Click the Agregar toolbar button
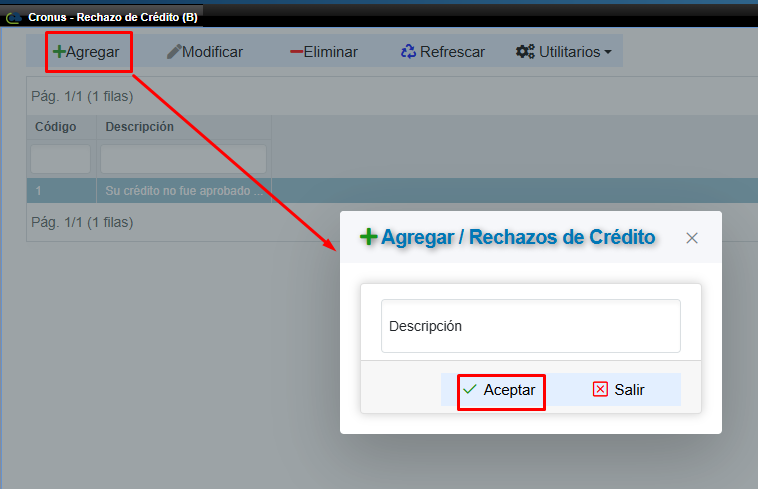 click(x=86, y=52)
